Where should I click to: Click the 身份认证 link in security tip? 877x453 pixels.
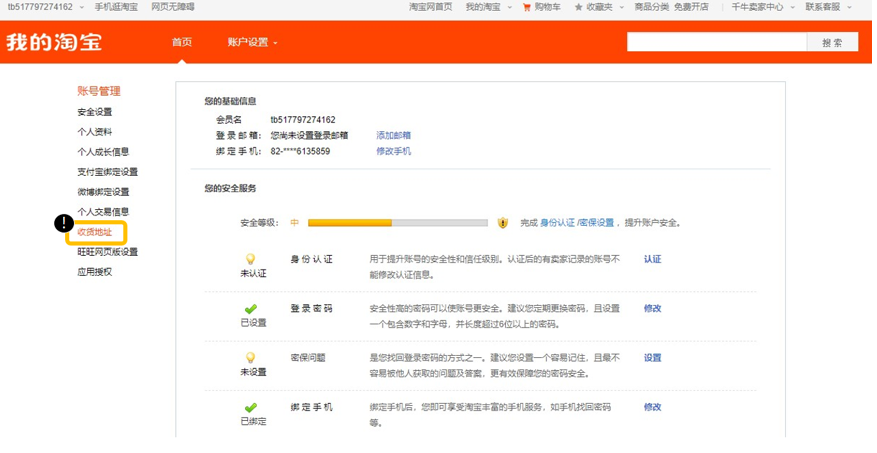tap(557, 223)
